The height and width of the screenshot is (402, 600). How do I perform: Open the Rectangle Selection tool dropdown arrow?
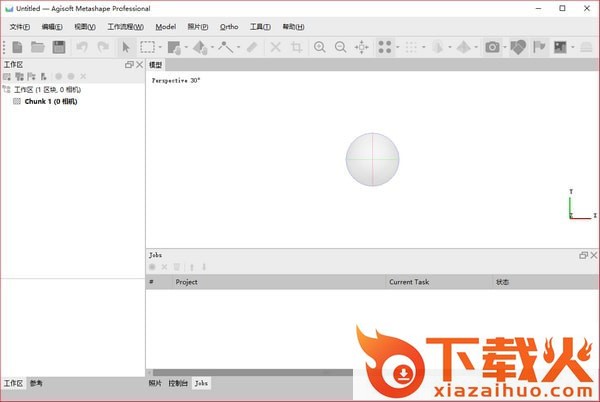[x=160, y=47]
